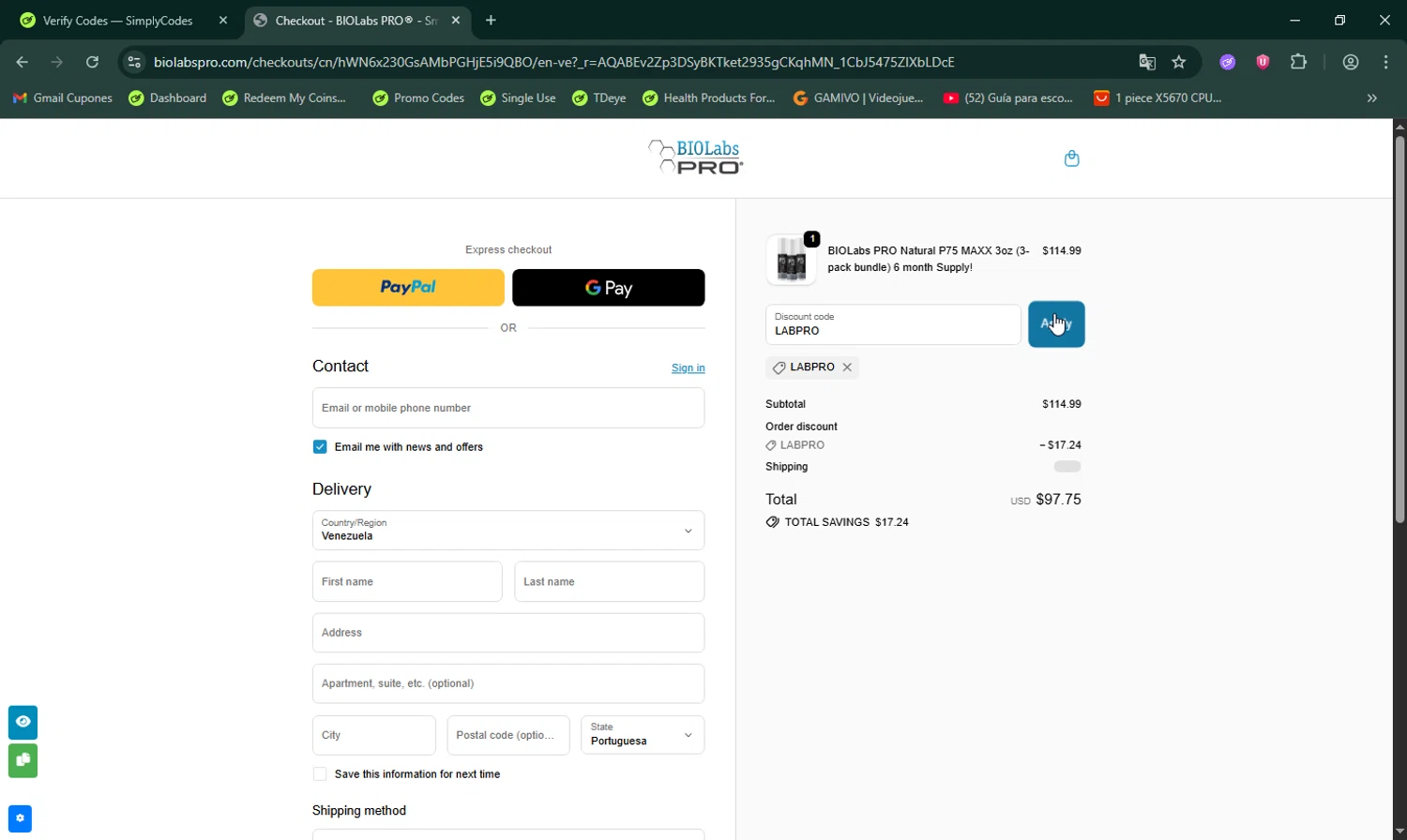
Task: Open the Chrome profile icon
Action: tap(1351, 62)
